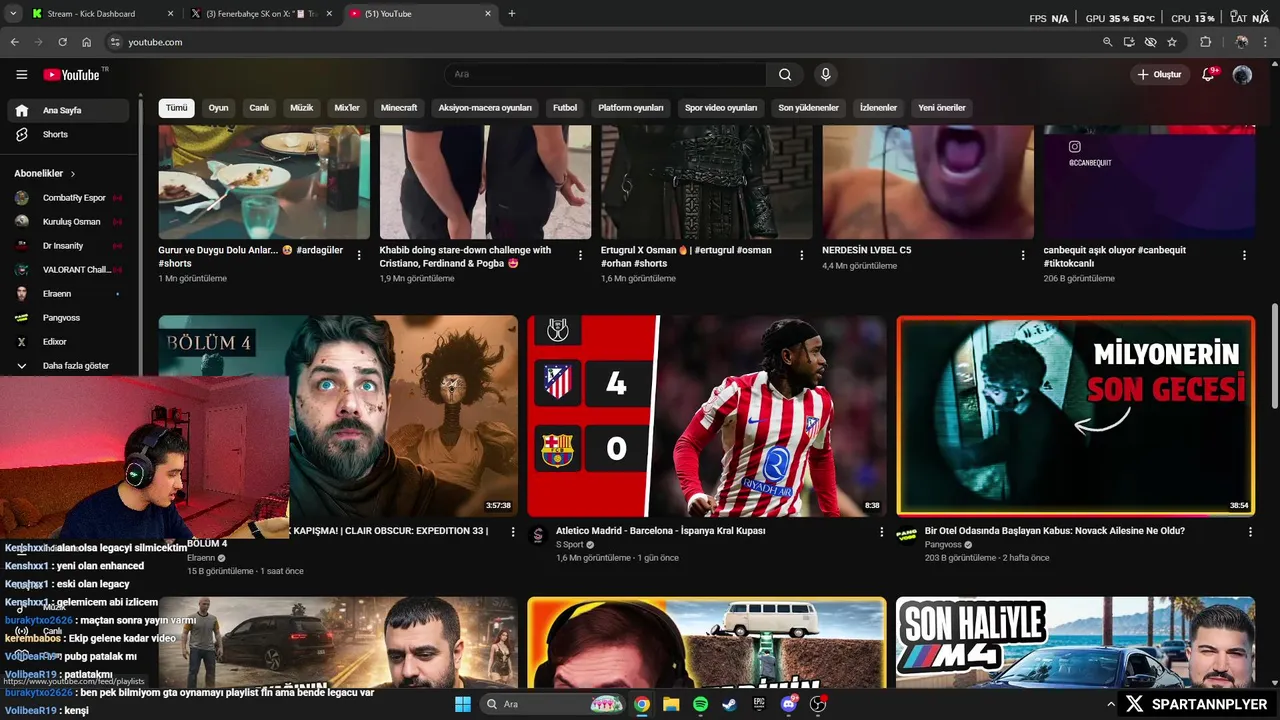1280x720 pixels.
Task: Open the tab search dropdown arrow
Action: pos(13,14)
